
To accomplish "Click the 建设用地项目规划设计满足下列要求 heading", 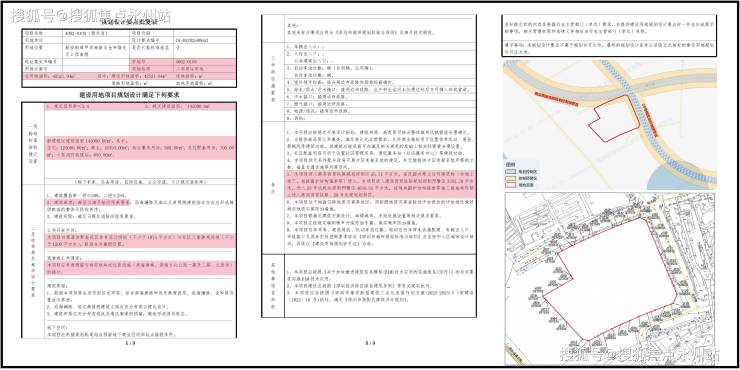I will 128,95.
